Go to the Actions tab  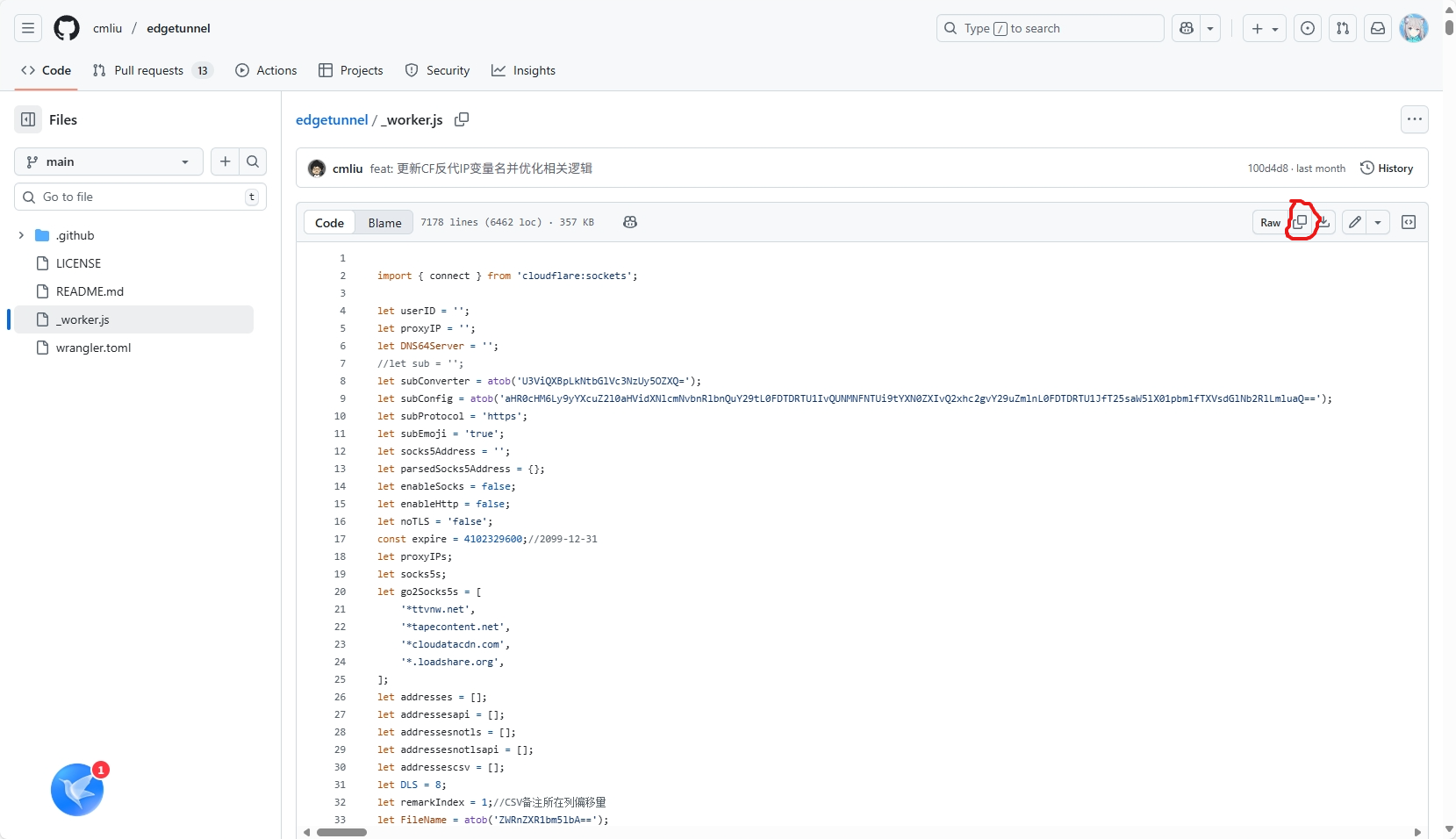point(267,70)
